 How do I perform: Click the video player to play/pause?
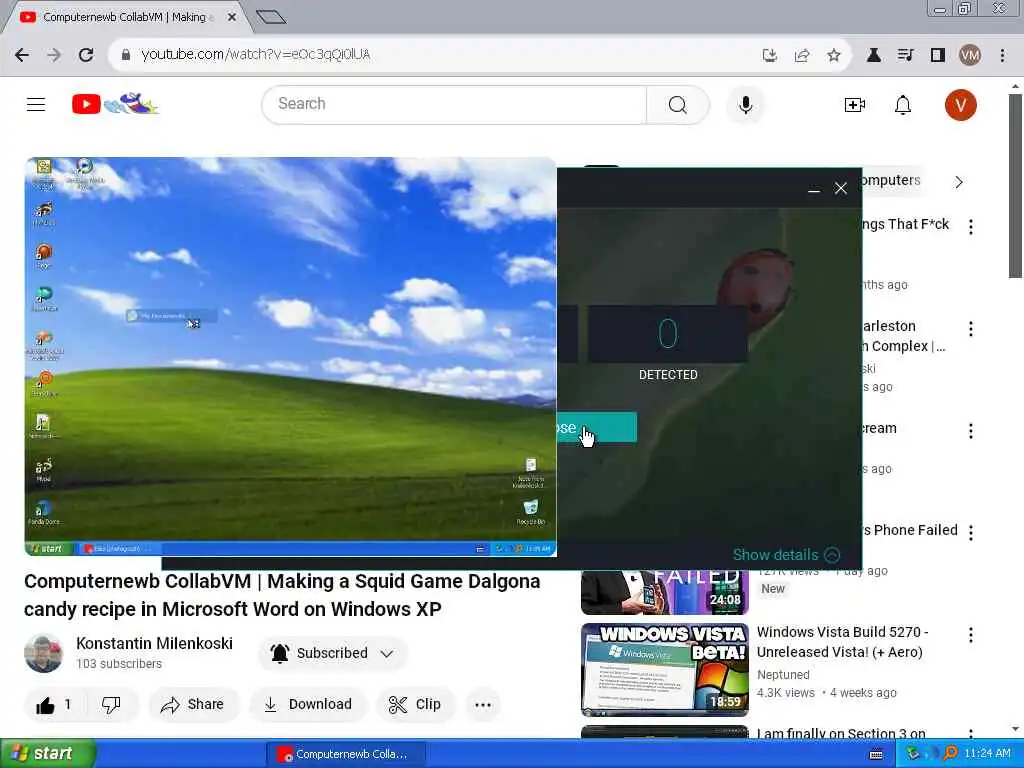click(x=291, y=357)
